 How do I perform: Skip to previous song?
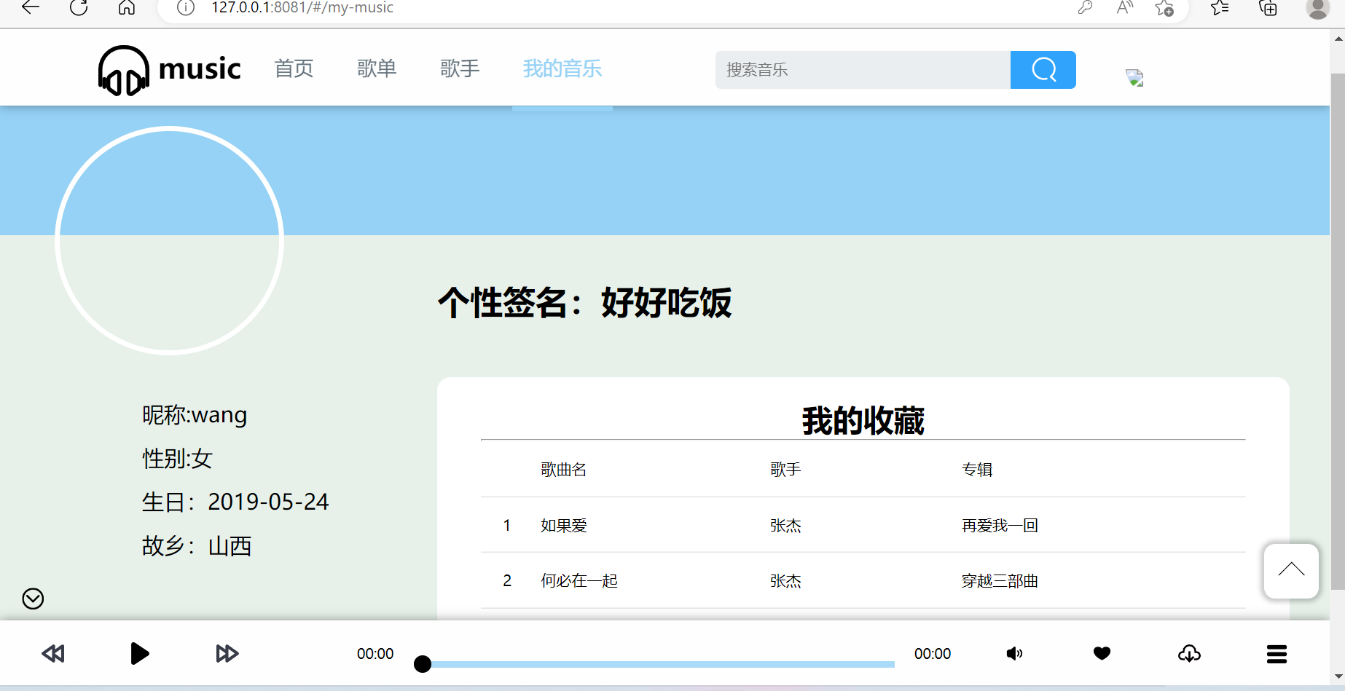pyautogui.click(x=53, y=654)
